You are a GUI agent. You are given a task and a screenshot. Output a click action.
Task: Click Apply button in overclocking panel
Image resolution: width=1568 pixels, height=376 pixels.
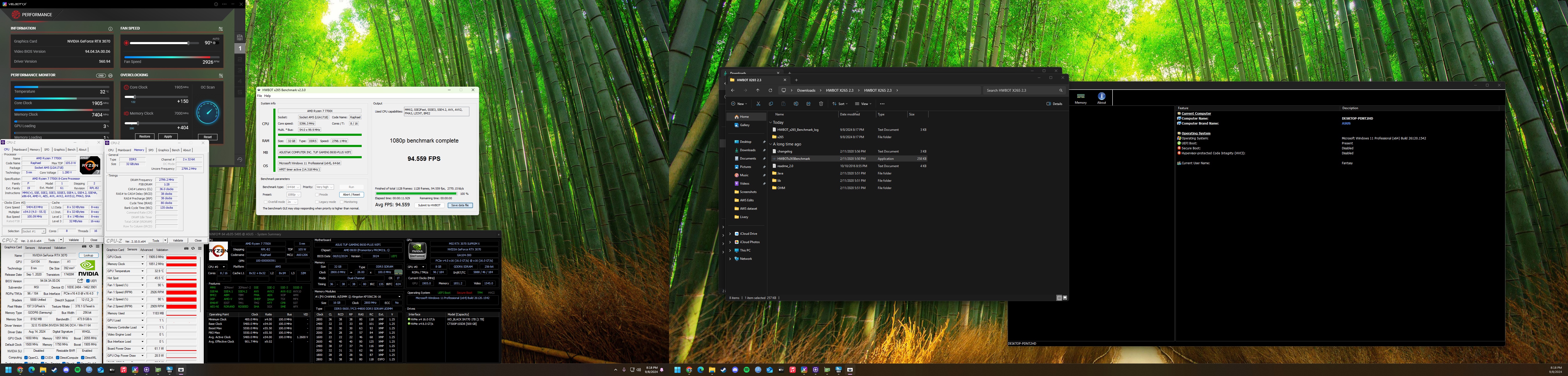click(x=168, y=136)
